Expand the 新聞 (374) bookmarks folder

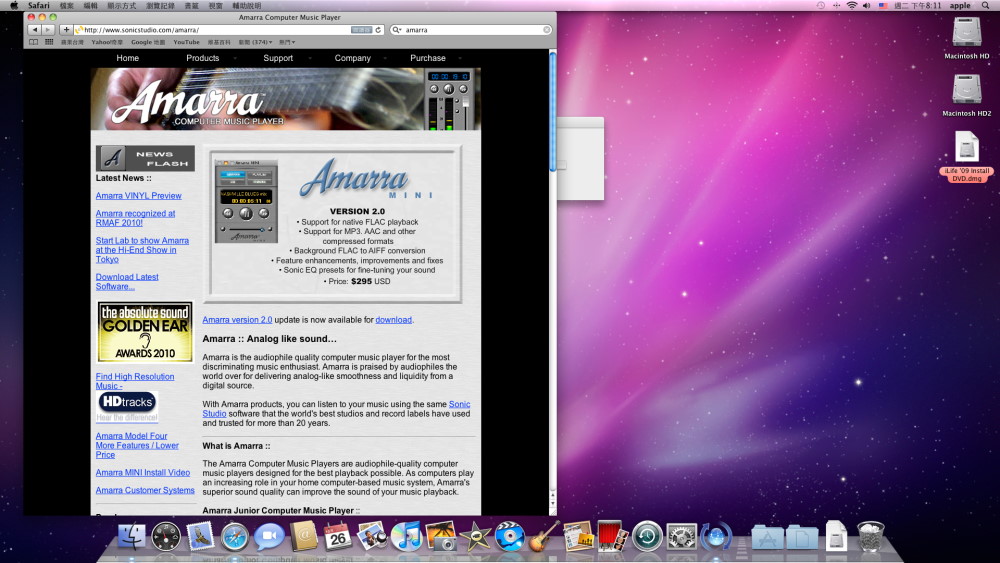[x=255, y=42]
